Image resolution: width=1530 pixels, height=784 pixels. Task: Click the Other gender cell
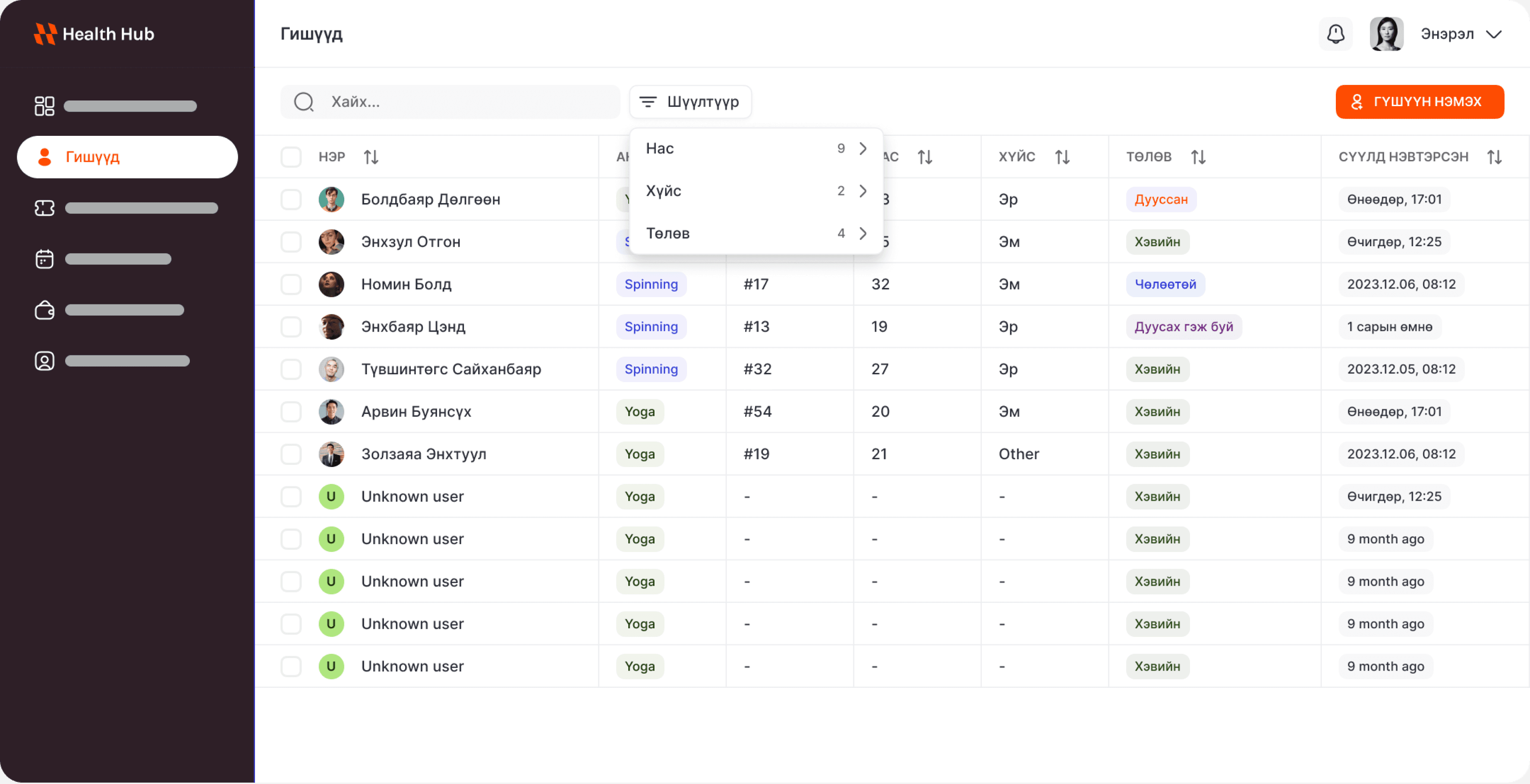[1019, 454]
